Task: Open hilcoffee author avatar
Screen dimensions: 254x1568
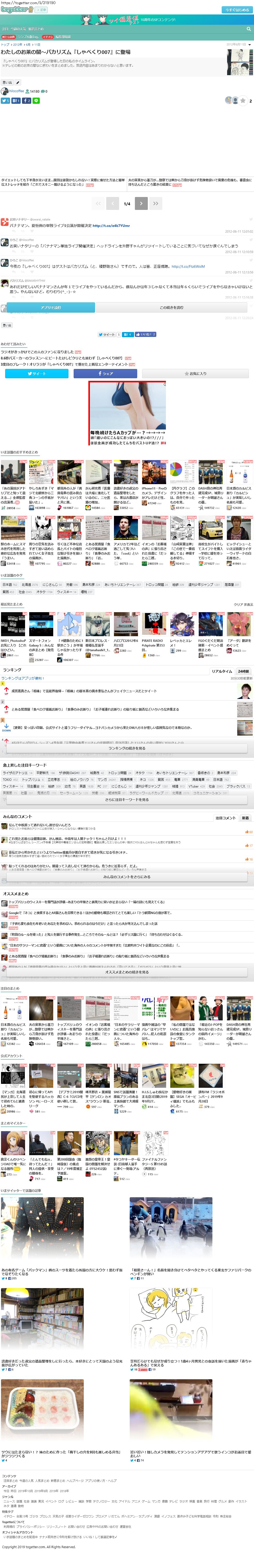Action: [x=5, y=91]
